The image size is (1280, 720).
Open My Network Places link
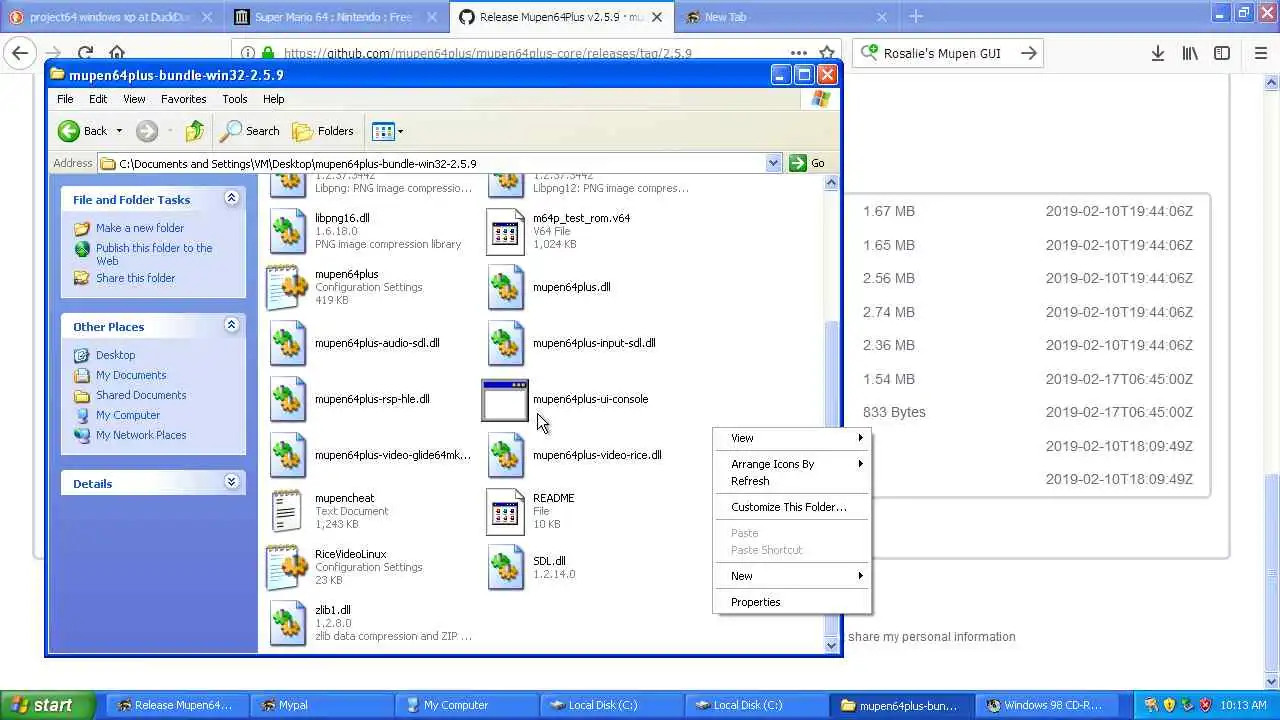point(141,435)
